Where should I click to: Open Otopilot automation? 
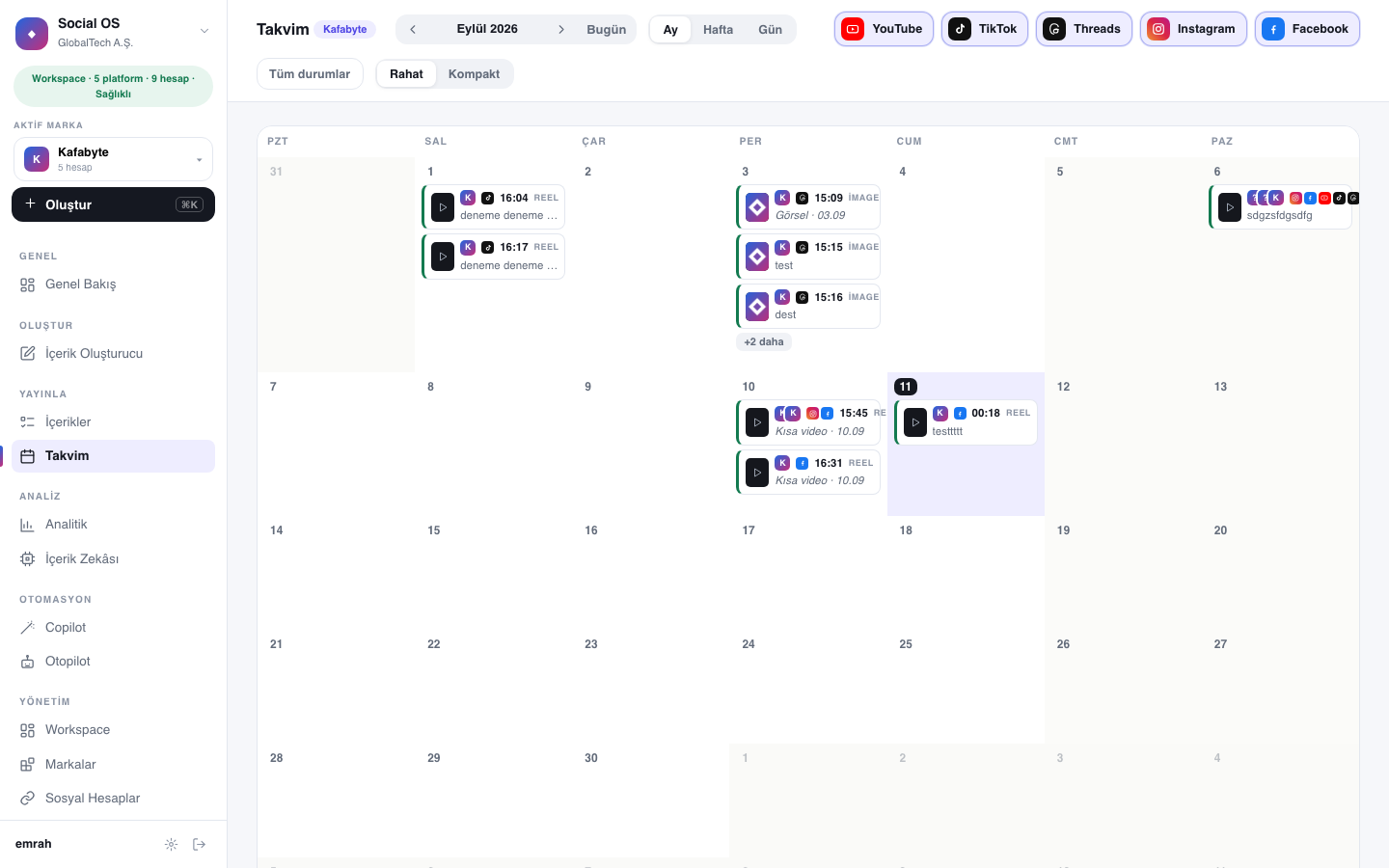click(x=113, y=662)
